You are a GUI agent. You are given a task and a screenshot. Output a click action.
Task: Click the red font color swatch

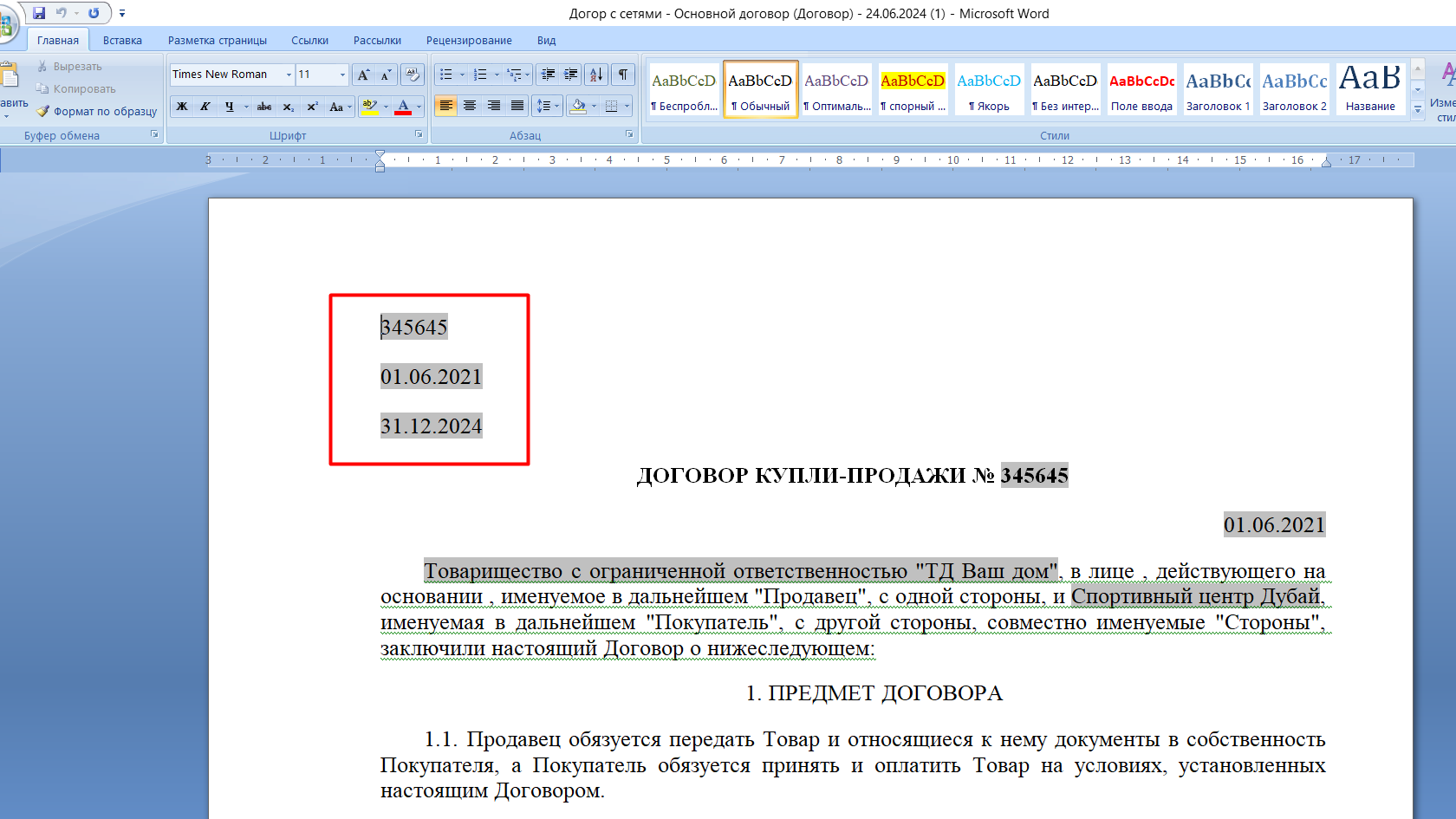[403, 107]
